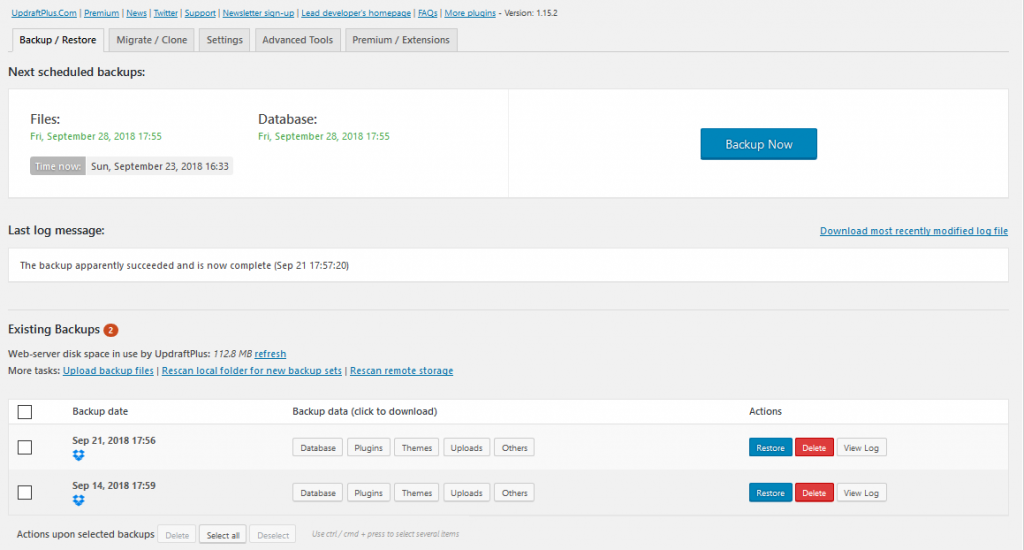The height and width of the screenshot is (550, 1024).
Task: Download Database from Sep 14 backup
Action: tap(318, 493)
